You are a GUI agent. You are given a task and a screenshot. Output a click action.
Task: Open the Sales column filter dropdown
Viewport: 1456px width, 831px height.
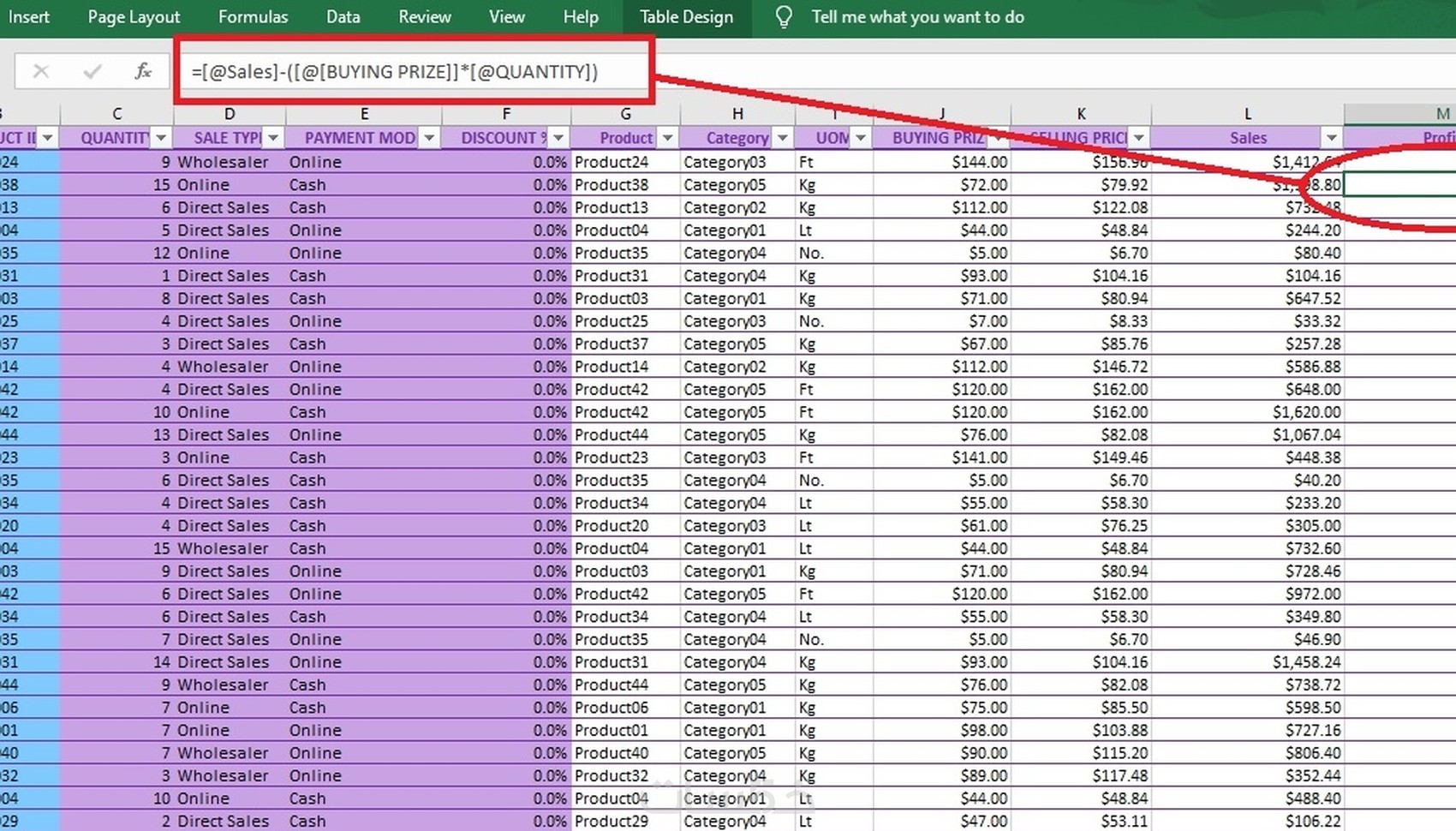coord(1333,137)
